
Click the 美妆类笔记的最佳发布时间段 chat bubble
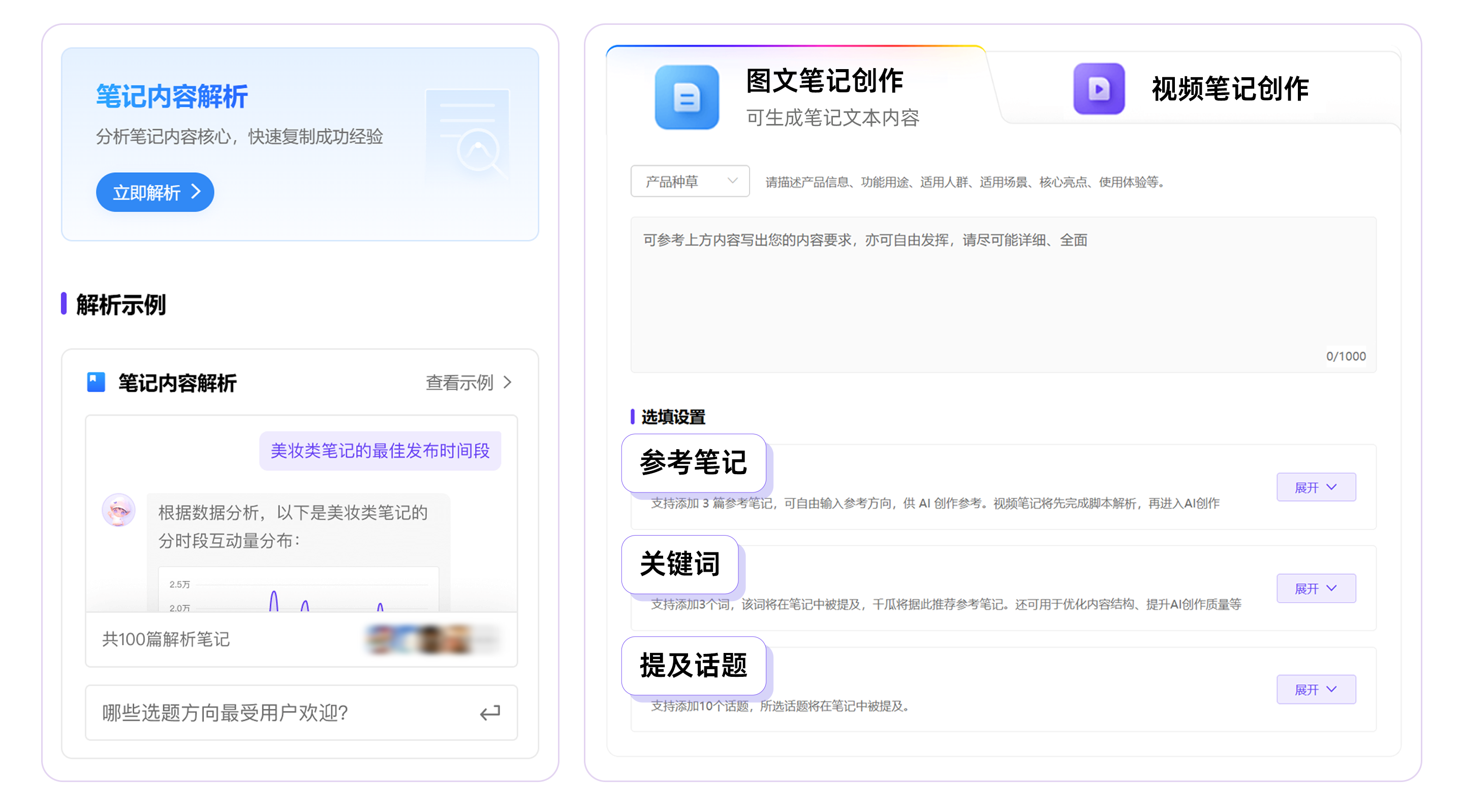(380, 451)
